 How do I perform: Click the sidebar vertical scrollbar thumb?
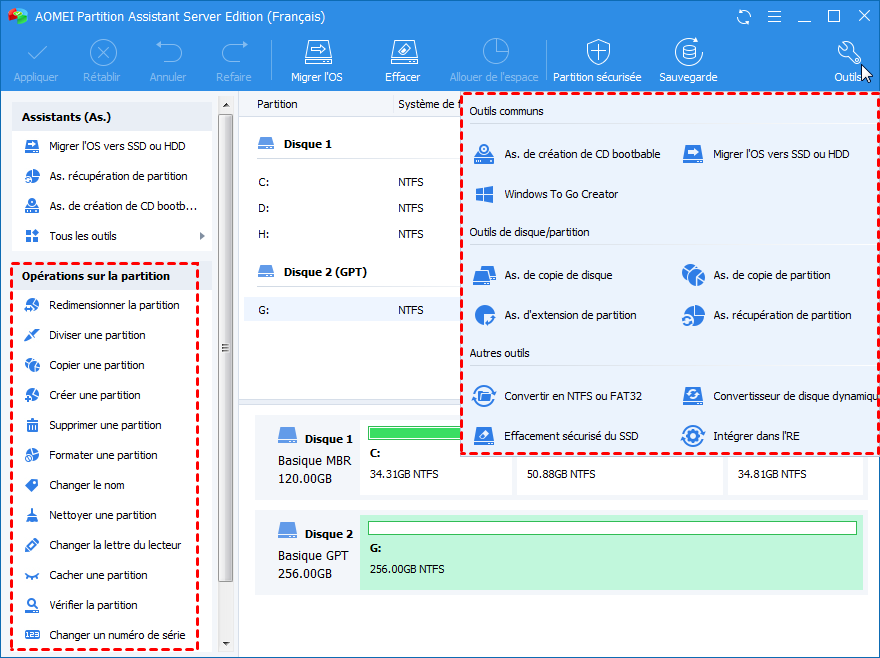click(x=226, y=348)
